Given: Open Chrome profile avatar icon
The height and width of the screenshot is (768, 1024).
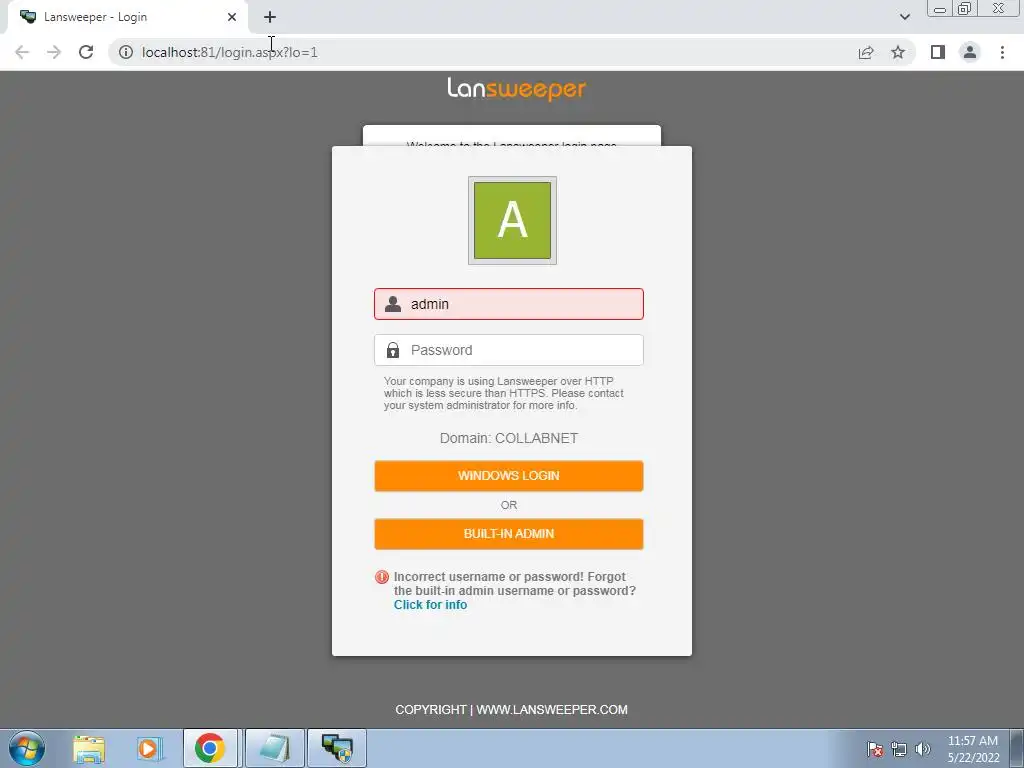Looking at the screenshot, I should 970,52.
